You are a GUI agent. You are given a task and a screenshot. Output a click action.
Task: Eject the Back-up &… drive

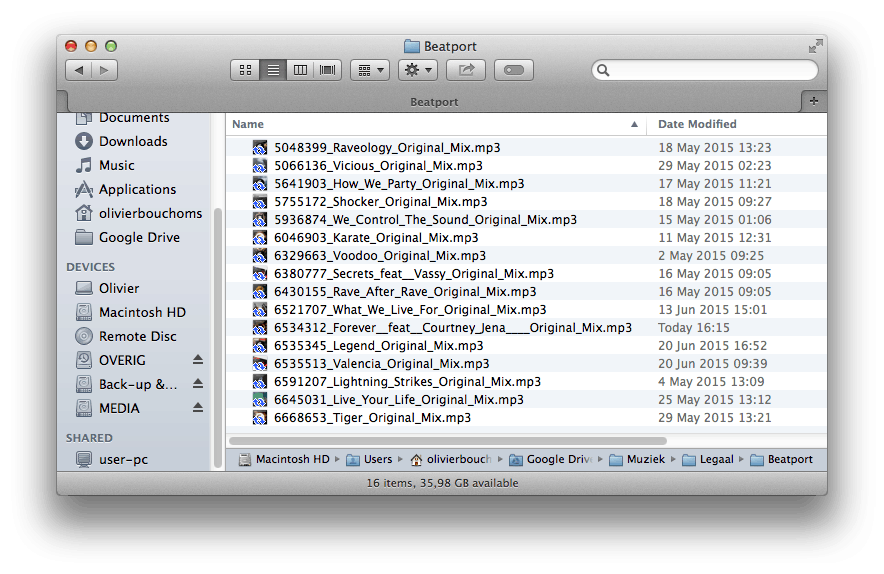tap(198, 383)
